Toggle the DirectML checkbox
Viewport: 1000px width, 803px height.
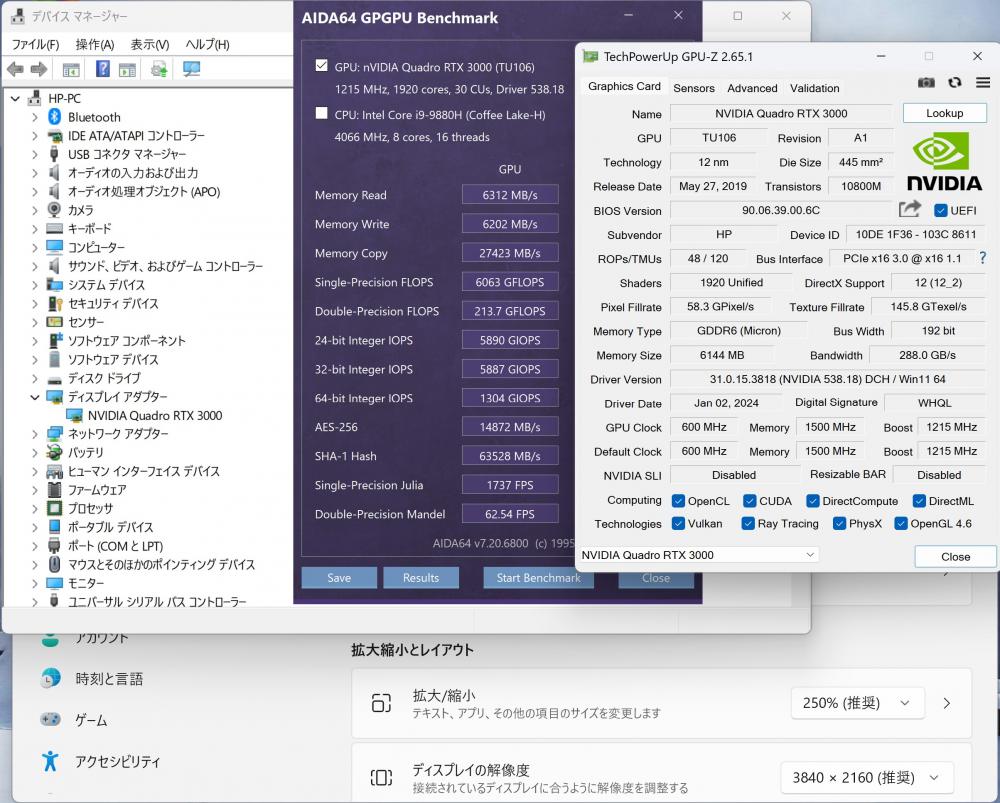[919, 501]
